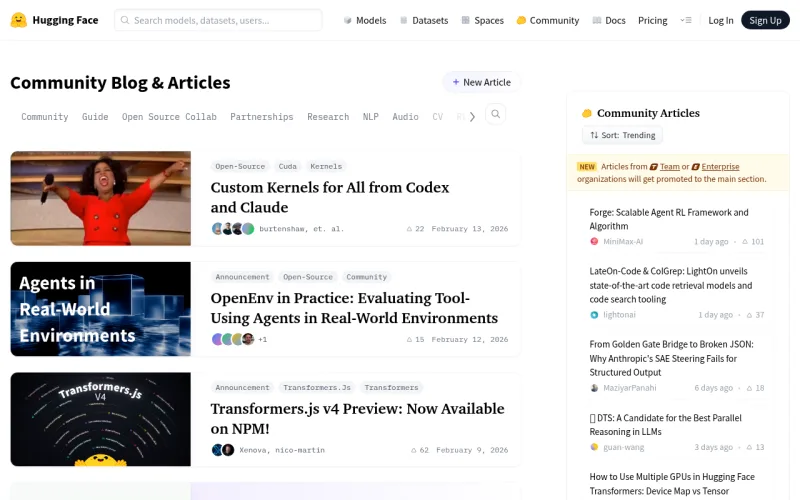Viewport: 800px width, 500px height.
Task: Open the Transformers.js V4 article thumbnail
Action: pyautogui.click(x=100, y=419)
